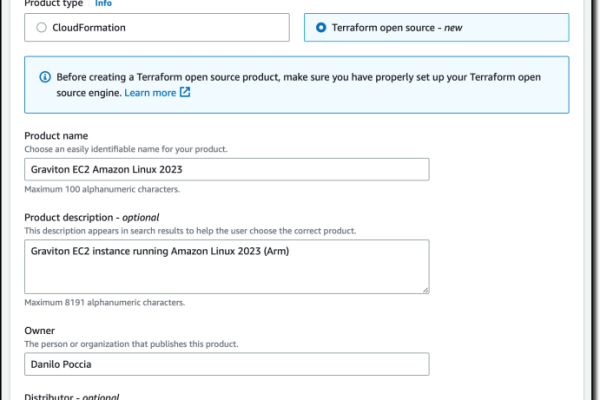
Task: Click the Owner field label
Action: pyautogui.click(x=39, y=331)
